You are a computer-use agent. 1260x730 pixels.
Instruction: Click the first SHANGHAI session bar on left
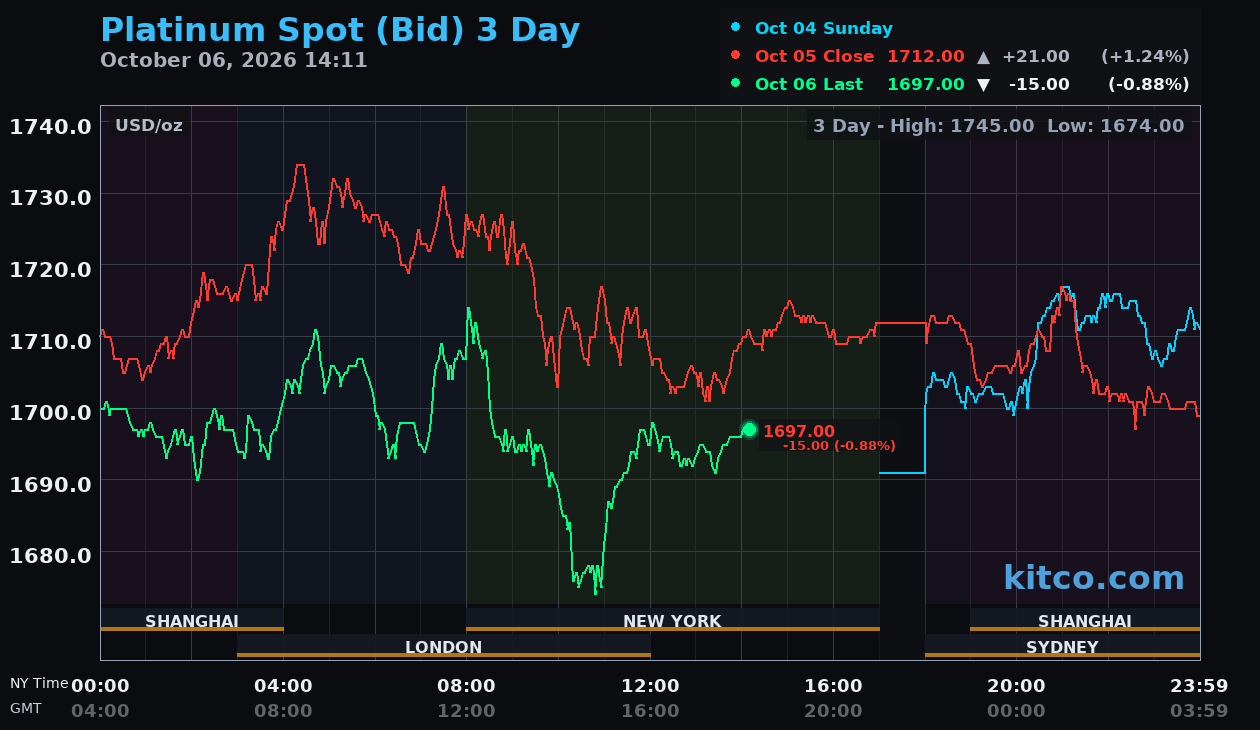[192, 620]
